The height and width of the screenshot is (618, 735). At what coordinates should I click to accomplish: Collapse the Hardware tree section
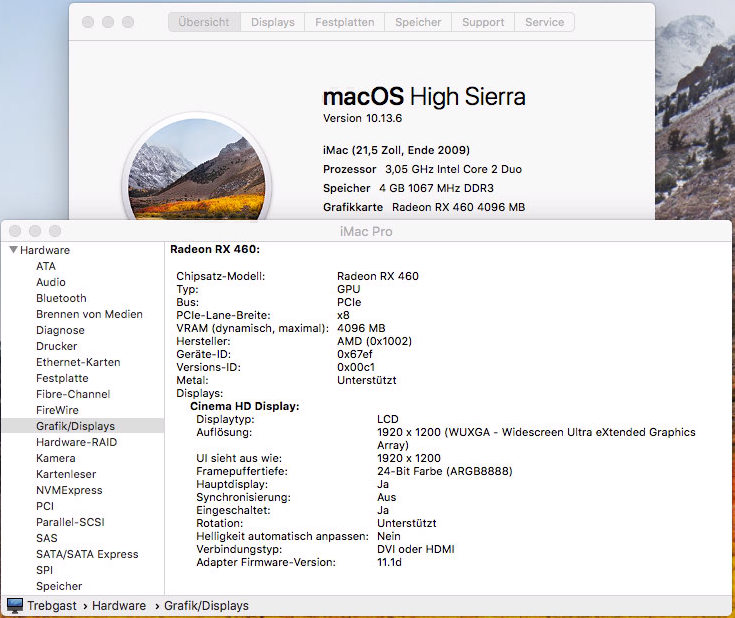pos(14,250)
